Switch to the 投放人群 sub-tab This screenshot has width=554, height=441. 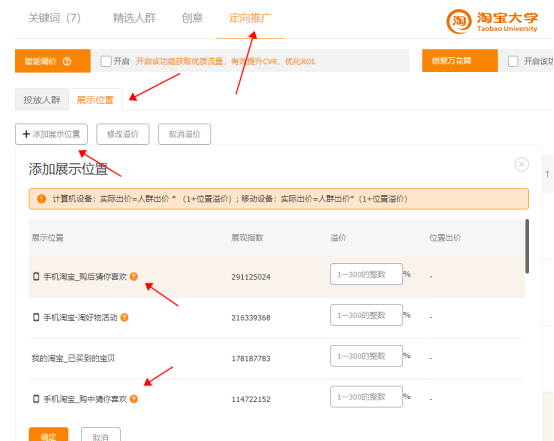pyautogui.click(x=42, y=100)
